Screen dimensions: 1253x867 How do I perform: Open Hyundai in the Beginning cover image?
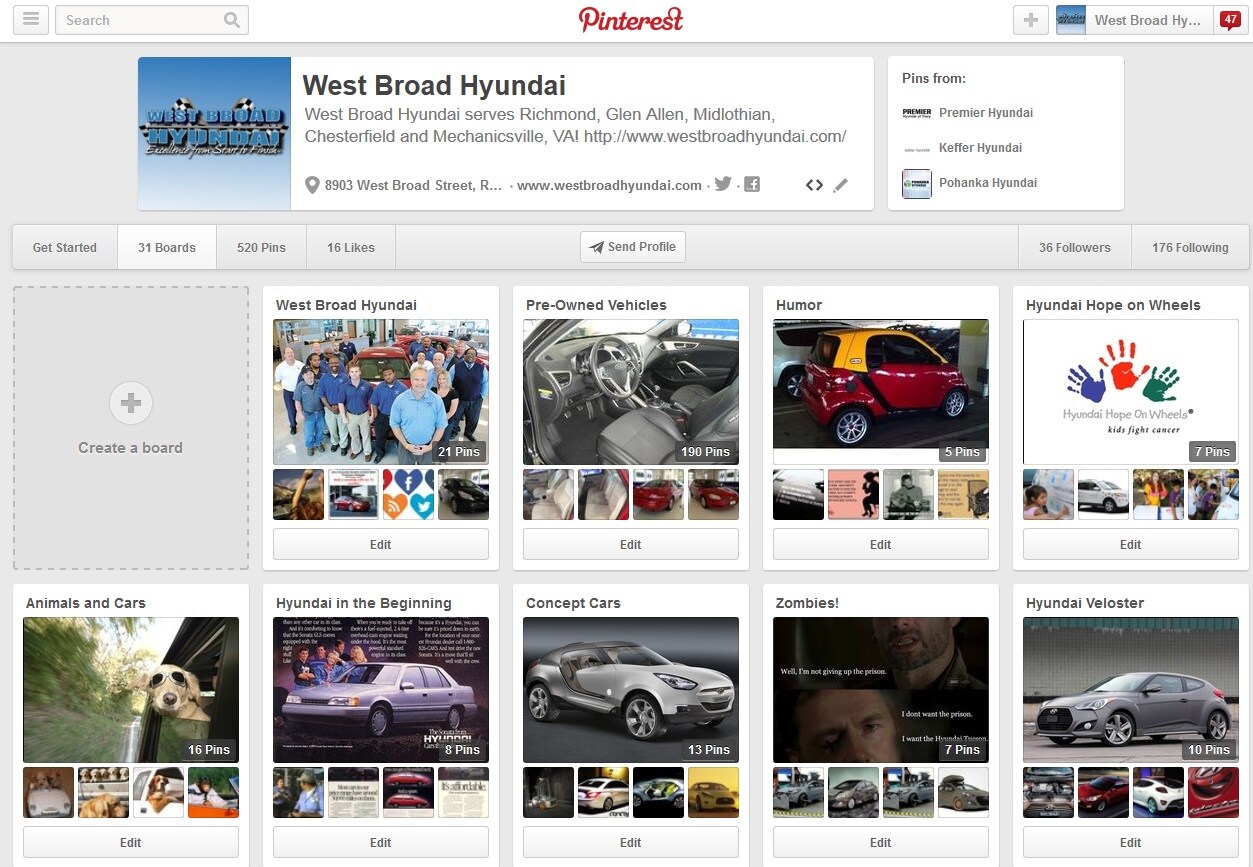[381, 690]
